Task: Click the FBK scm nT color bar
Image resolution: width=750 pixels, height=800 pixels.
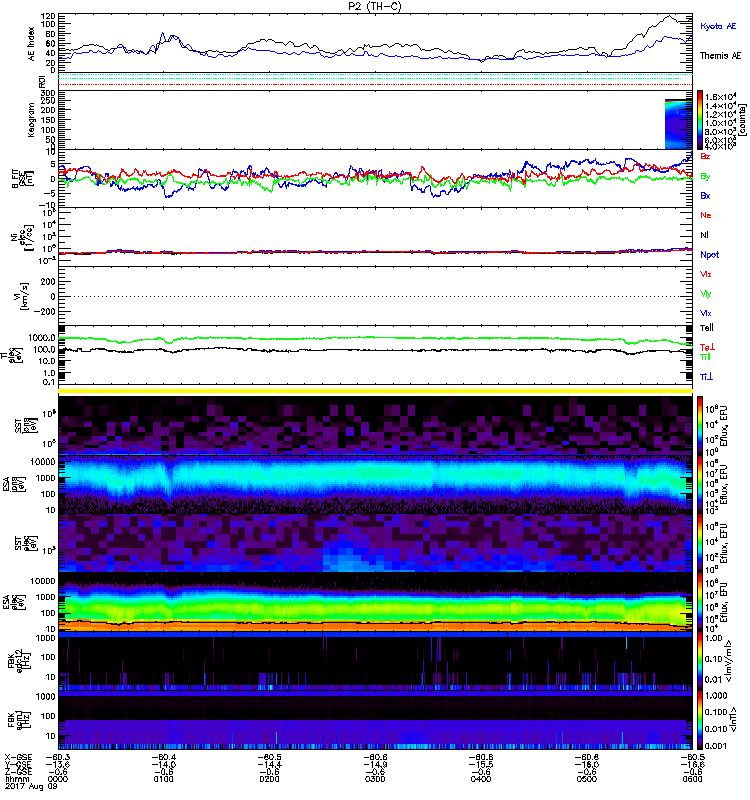Action: coord(701,720)
